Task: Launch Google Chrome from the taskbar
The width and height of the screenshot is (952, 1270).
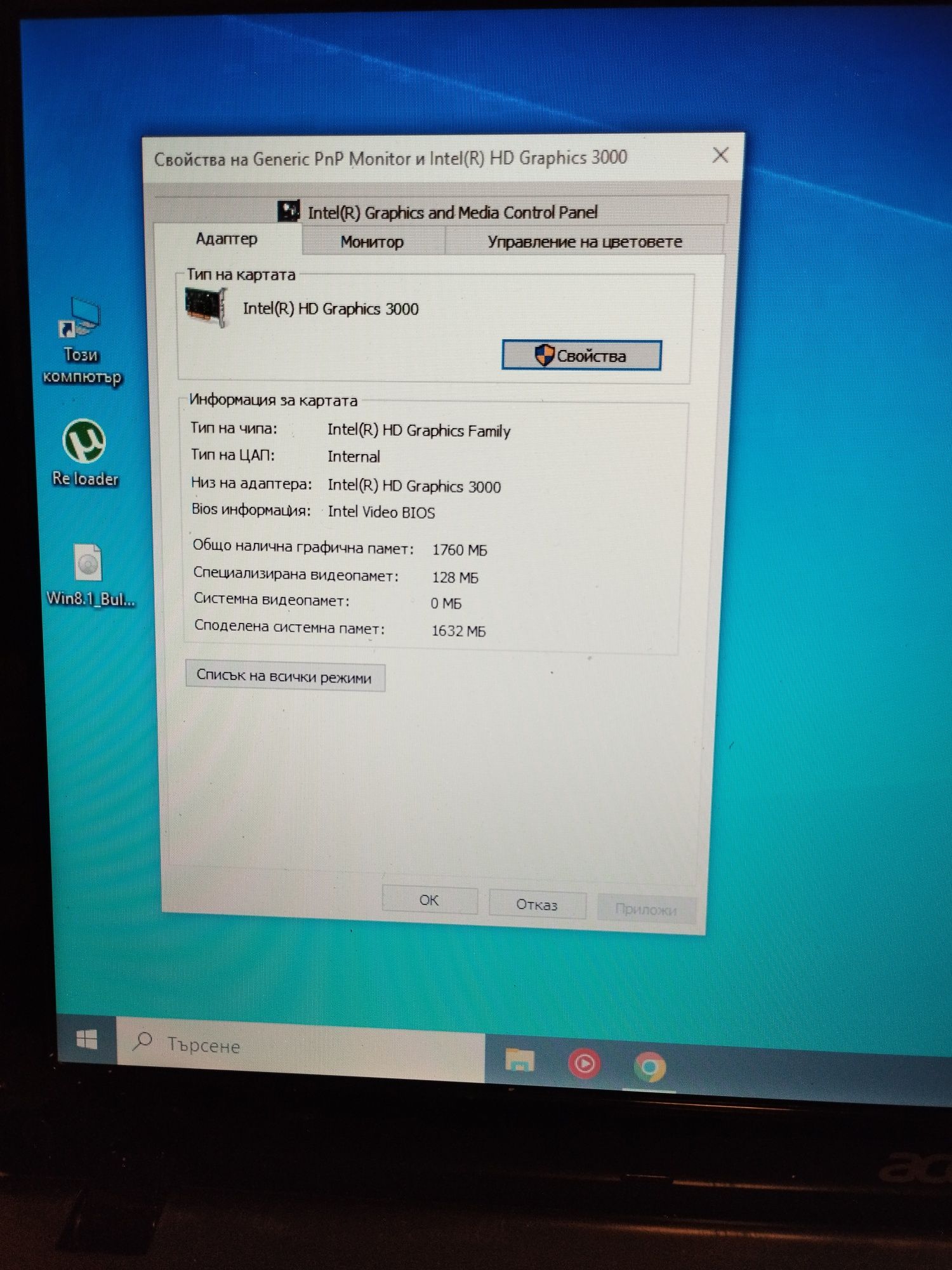Action: (649, 1067)
